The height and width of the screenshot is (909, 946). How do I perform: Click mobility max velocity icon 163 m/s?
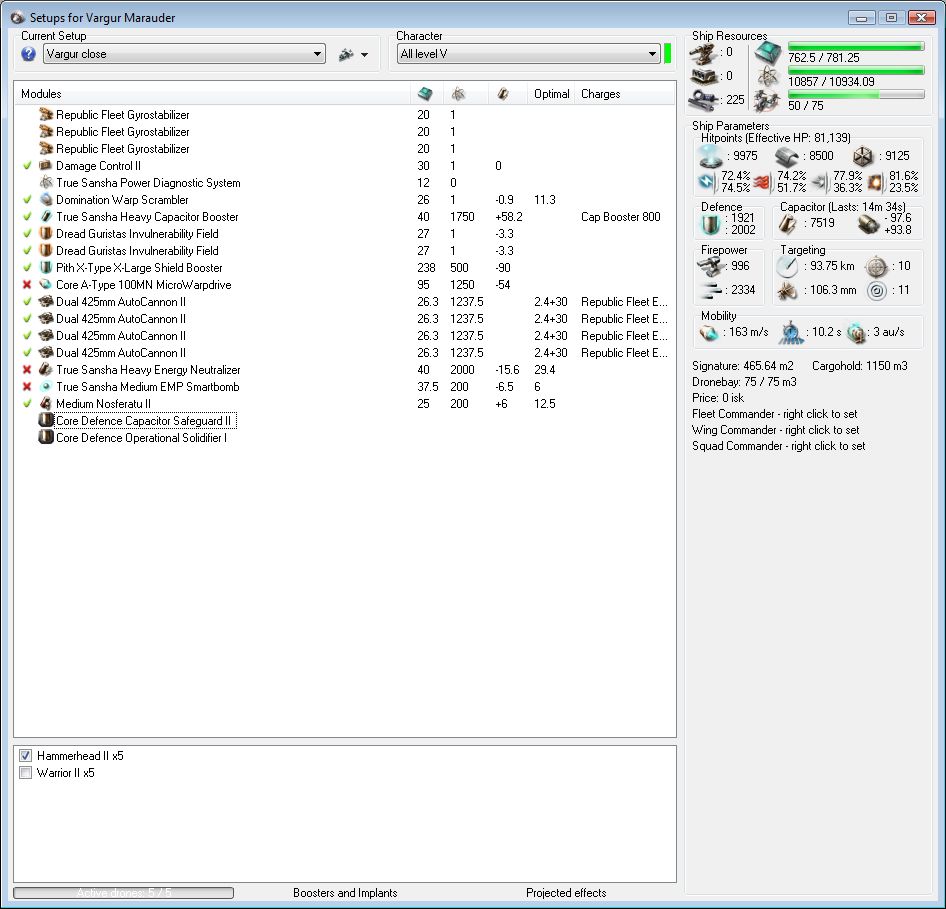tap(710, 332)
